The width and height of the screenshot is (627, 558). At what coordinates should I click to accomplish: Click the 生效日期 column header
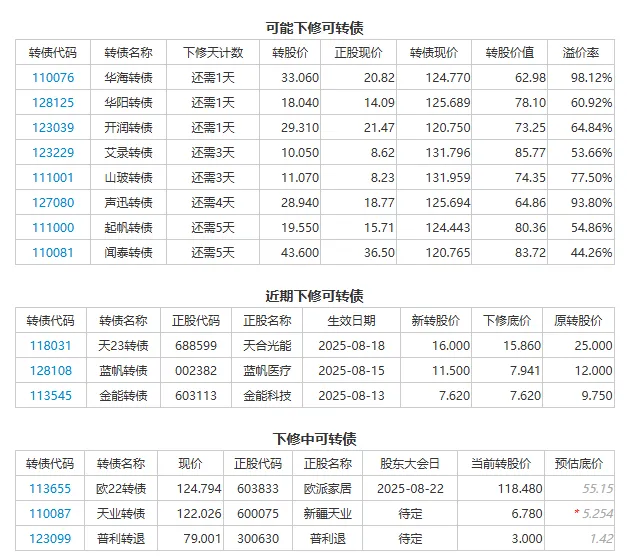coord(351,320)
